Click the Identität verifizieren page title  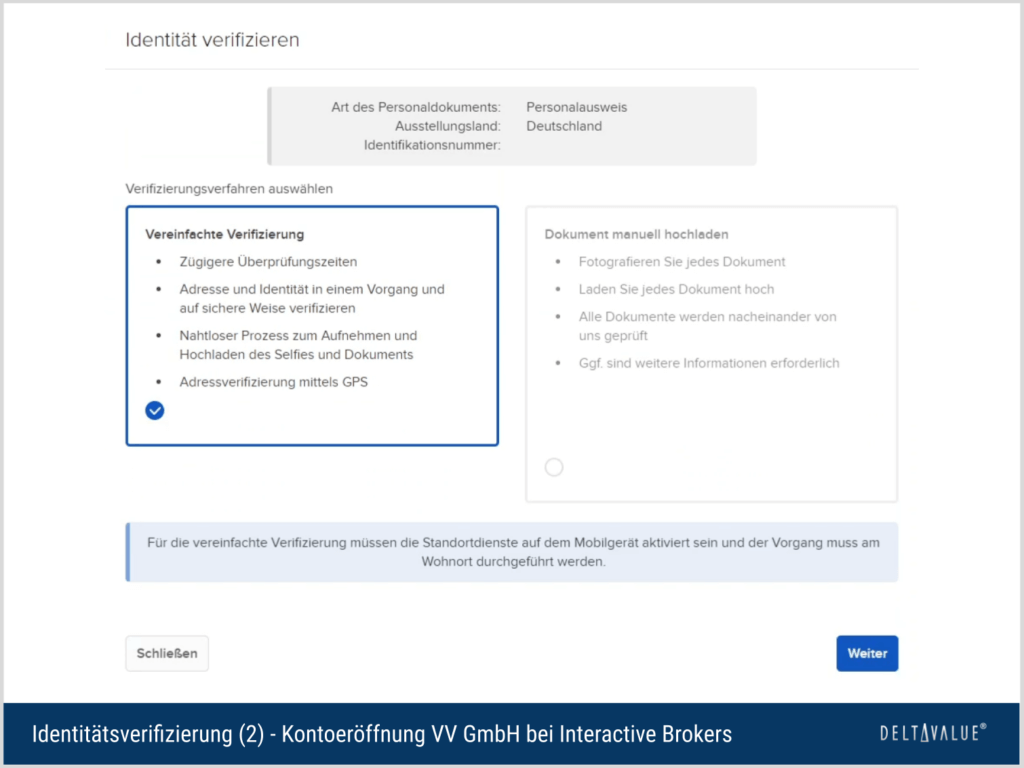click(x=212, y=40)
